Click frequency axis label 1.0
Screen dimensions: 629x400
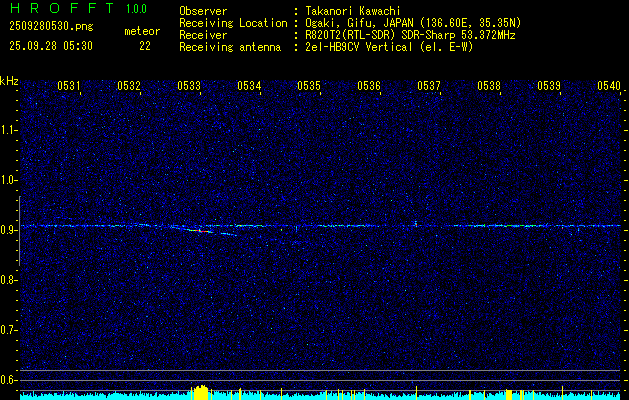point(8,181)
